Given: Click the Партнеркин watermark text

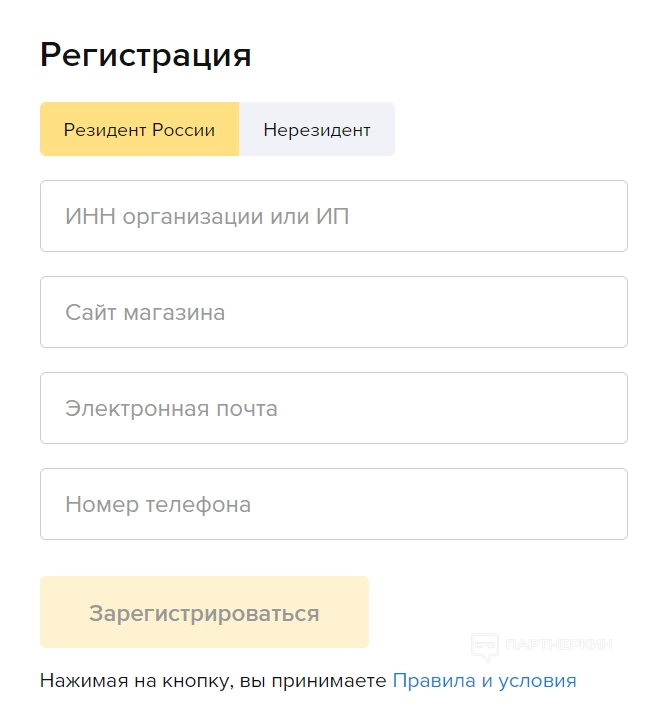Looking at the screenshot, I should click(558, 645).
